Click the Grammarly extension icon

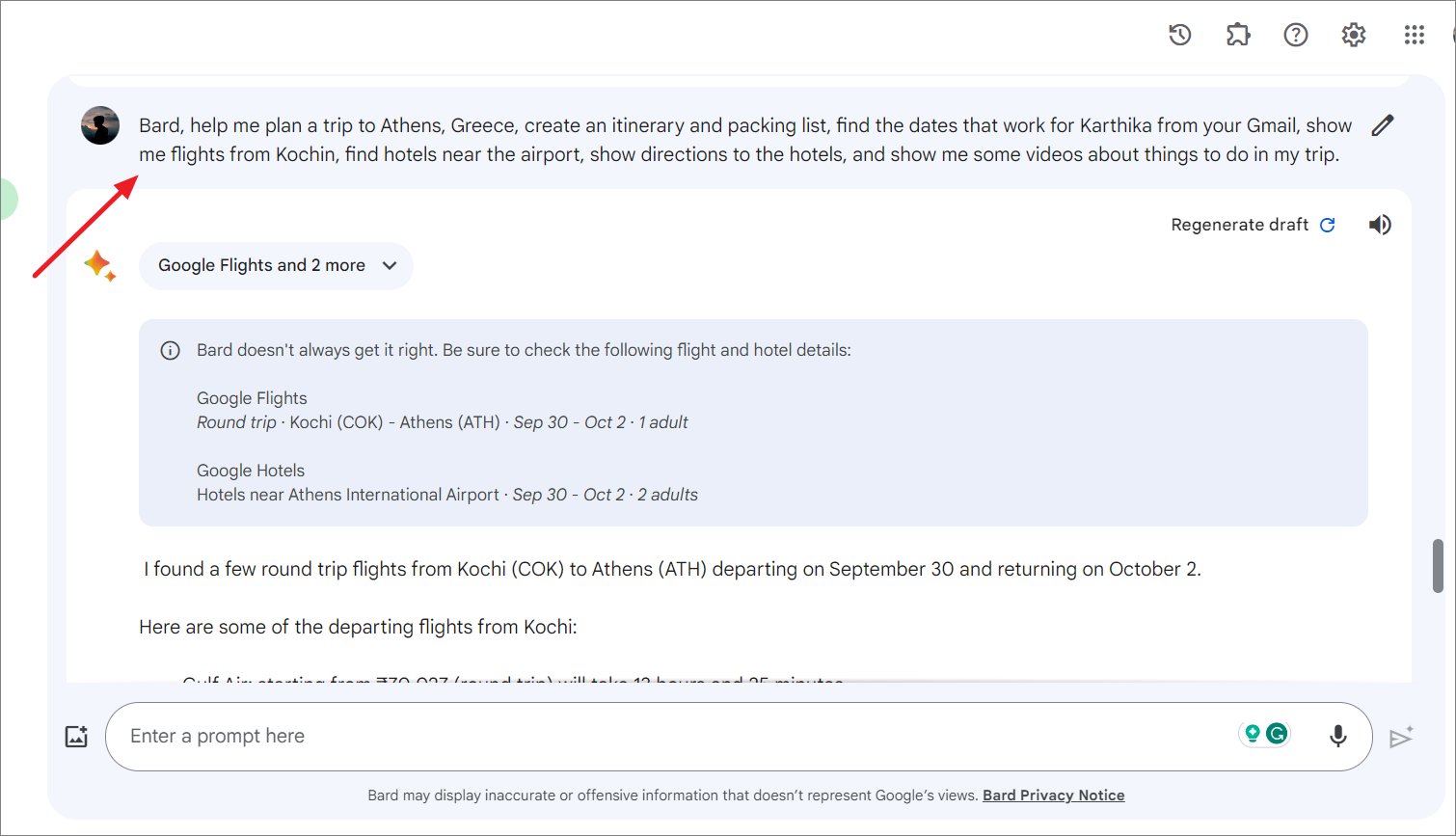(x=1277, y=734)
